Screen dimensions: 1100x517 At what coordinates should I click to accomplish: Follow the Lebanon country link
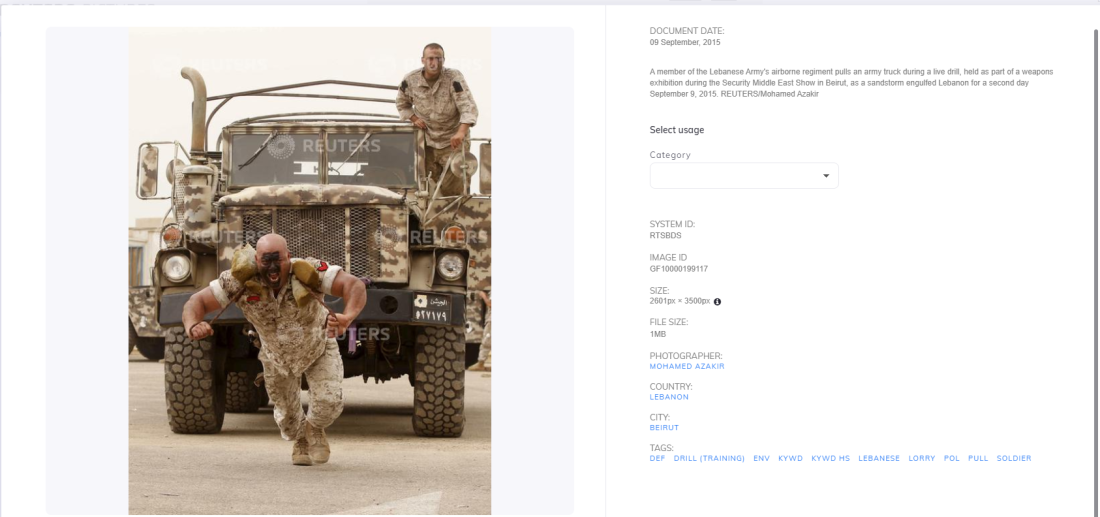669,397
